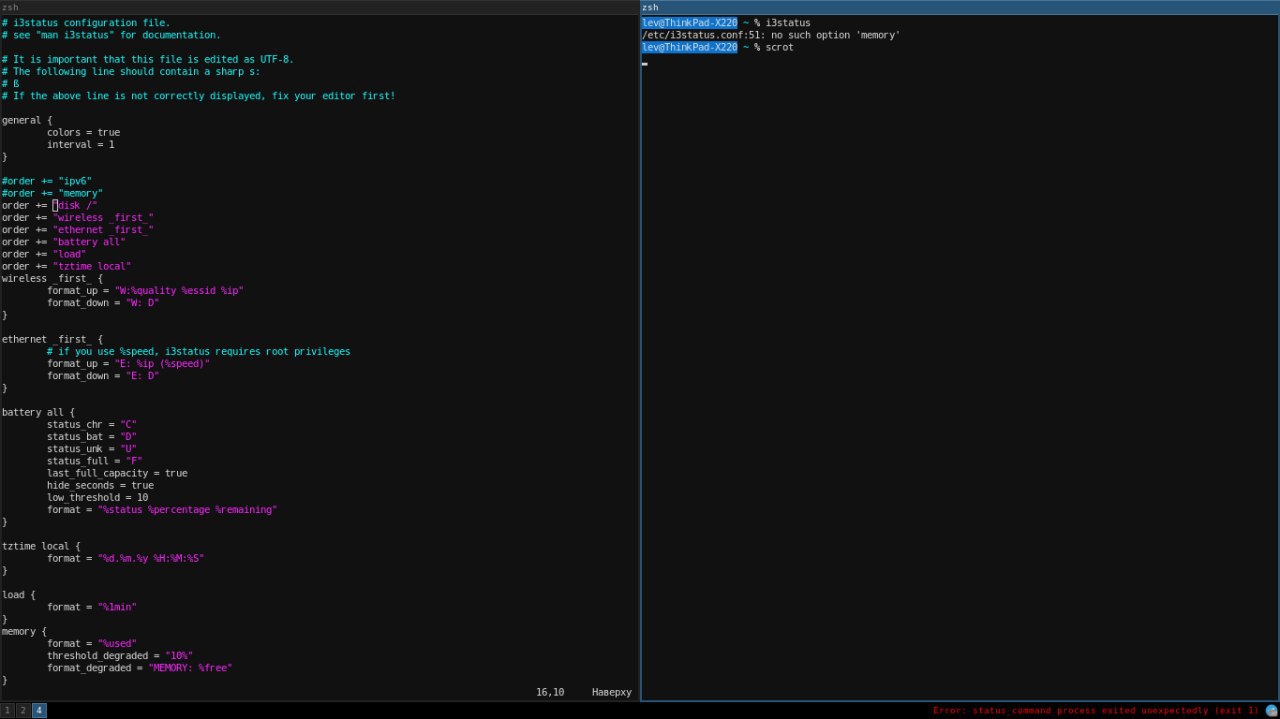Select the active workspace 4 button
This screenshot has height=719, width=1280.
39,710
